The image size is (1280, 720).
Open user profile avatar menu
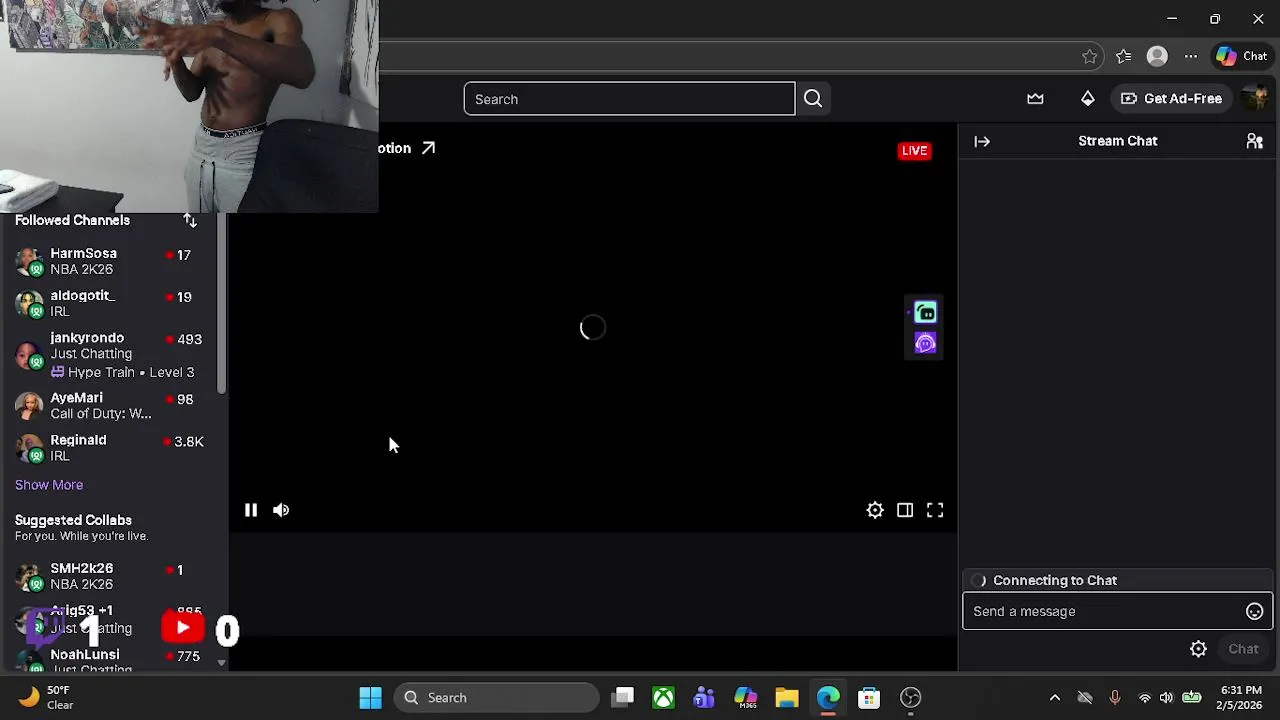pyautogui.click(x=1256, y=98)
